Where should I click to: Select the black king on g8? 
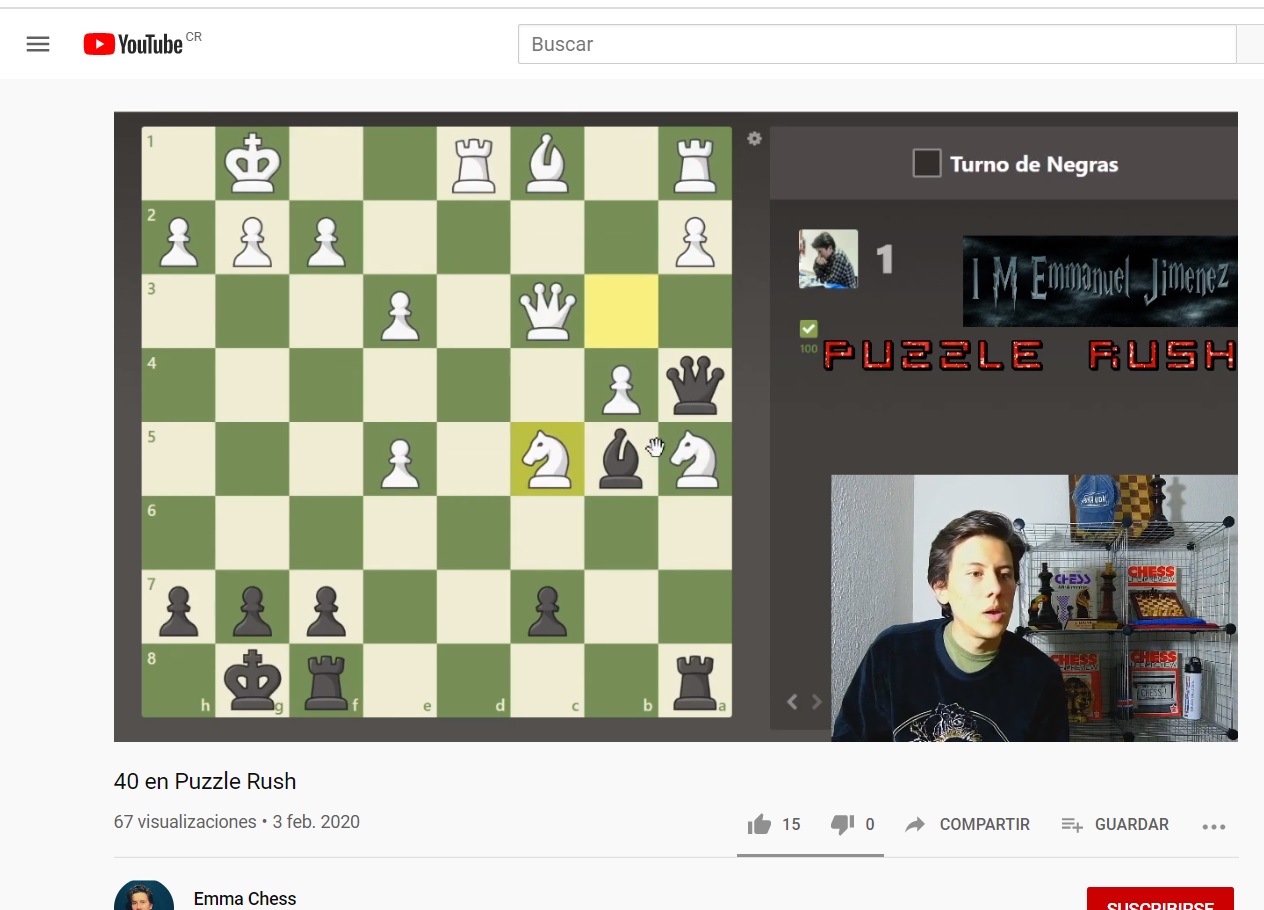pos(252,680)
